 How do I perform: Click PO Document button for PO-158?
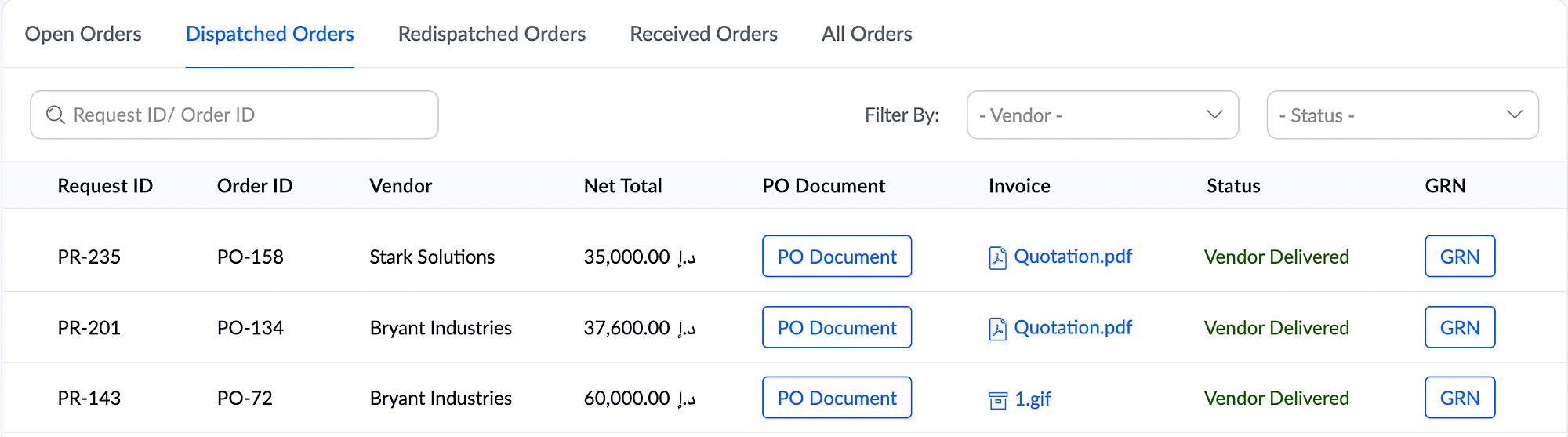[837, 257]
